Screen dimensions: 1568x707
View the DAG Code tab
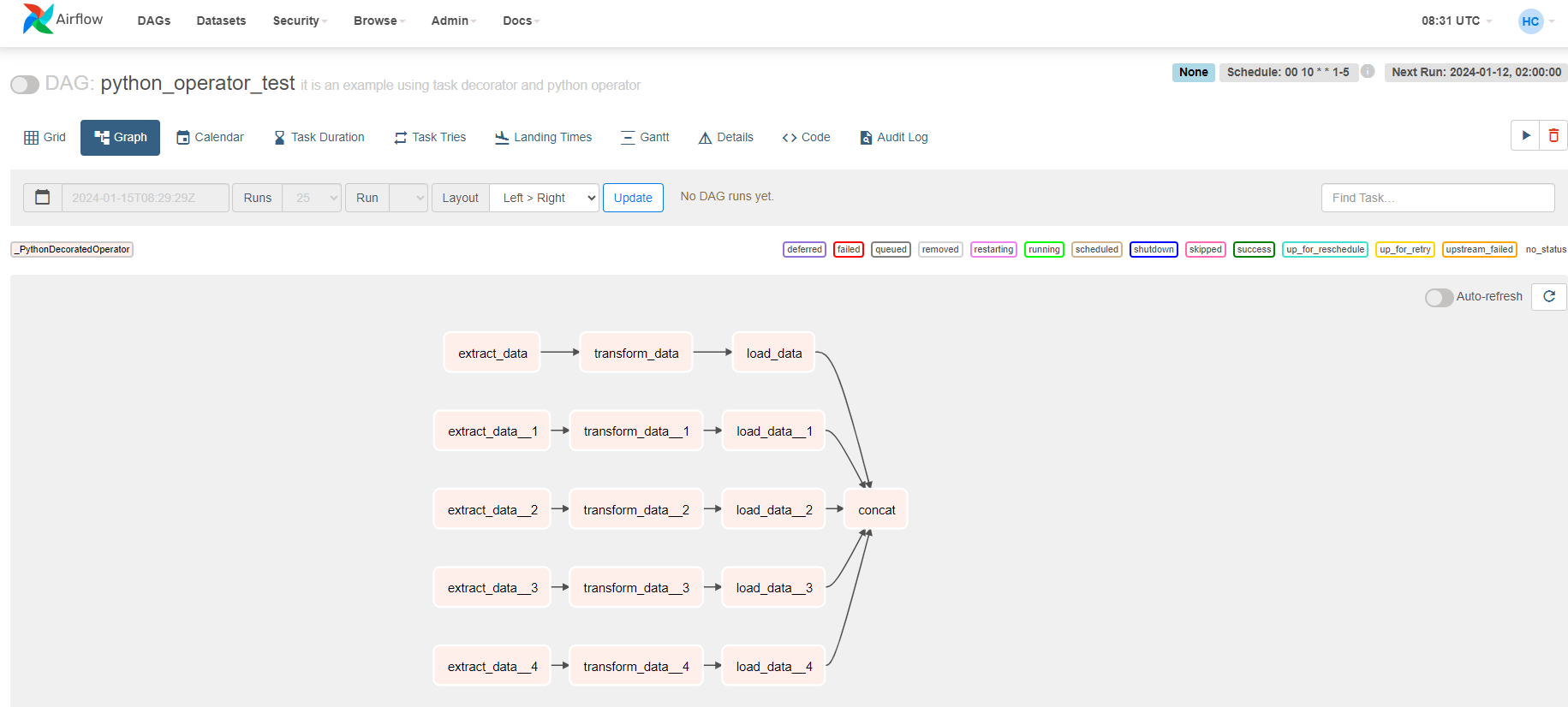[x=806, y=137]
